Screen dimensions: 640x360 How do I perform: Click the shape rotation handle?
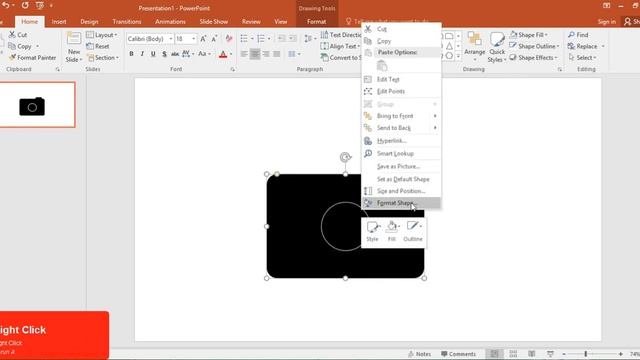(x=345, y=157)
